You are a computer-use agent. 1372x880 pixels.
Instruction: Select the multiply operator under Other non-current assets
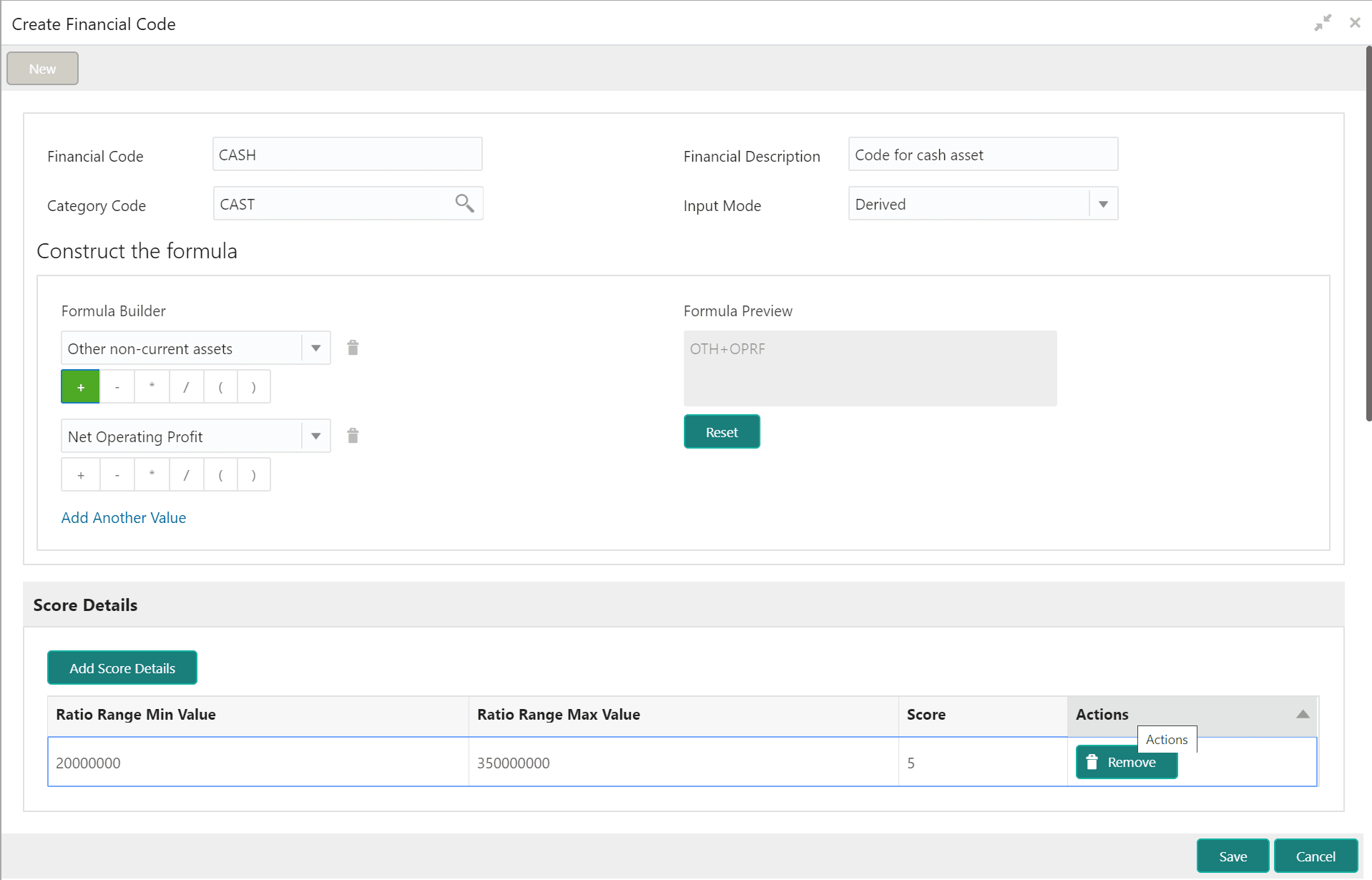tap(152, 387)
